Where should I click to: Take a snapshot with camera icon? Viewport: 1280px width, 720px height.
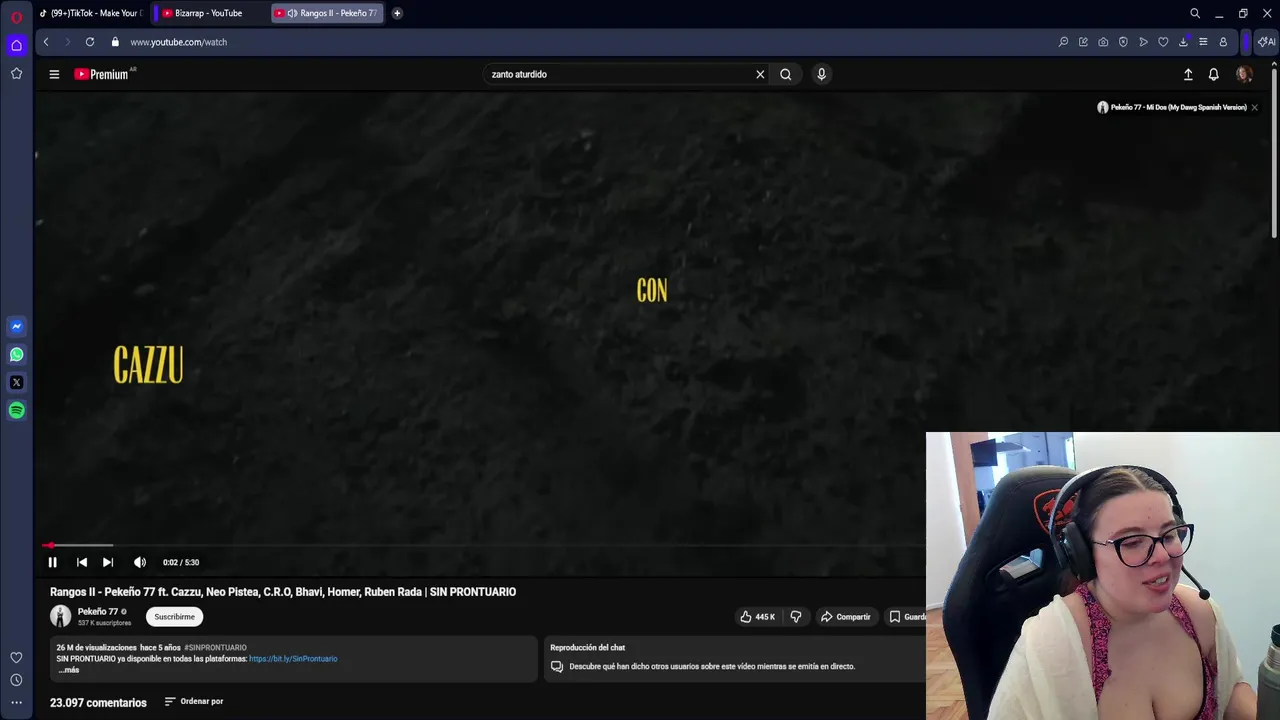click(1103, 42)
